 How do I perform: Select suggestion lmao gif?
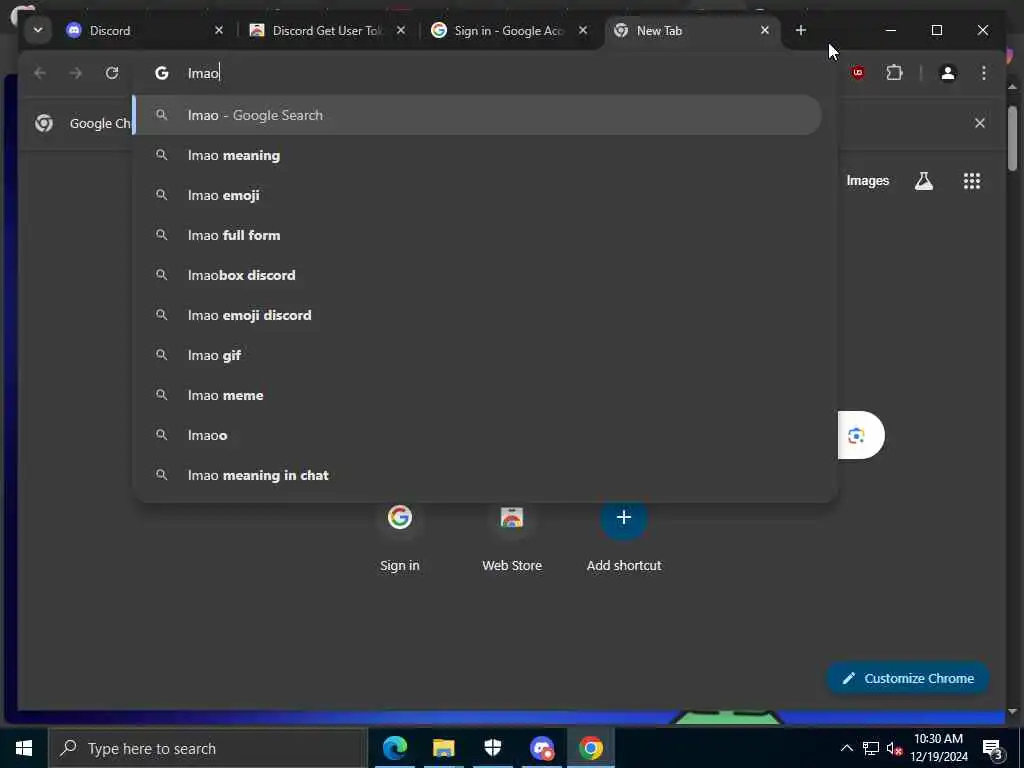(477, 355)
